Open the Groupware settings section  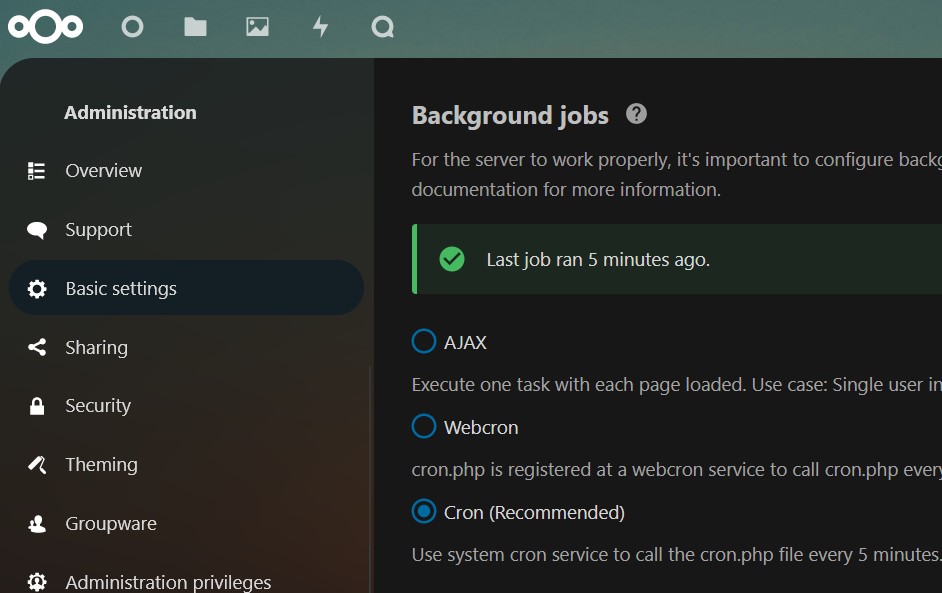[186, 524]
